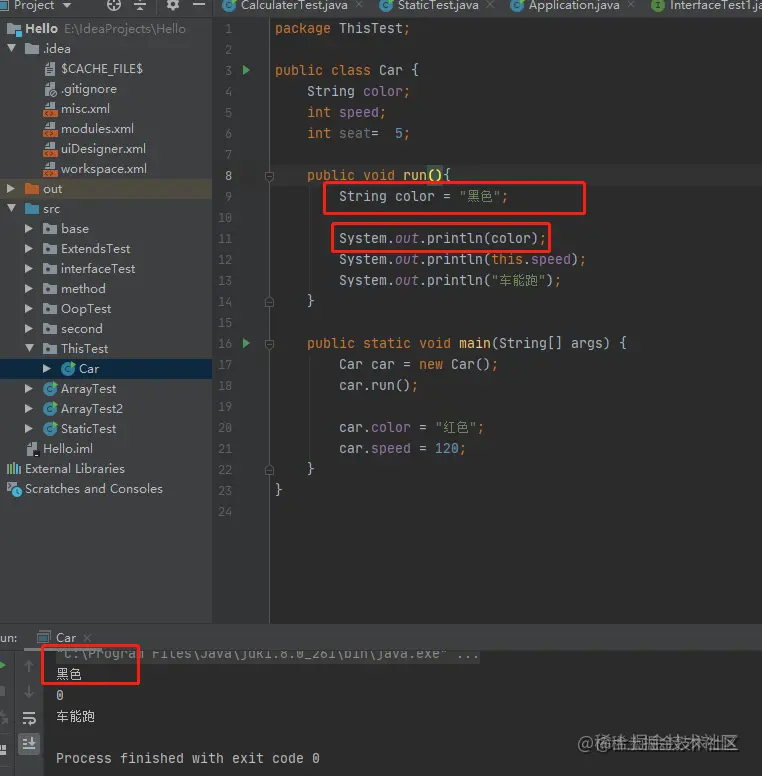Expand the second package
Image resolution: width=762 pixels, height=776 pixels.
coord(29,329)
